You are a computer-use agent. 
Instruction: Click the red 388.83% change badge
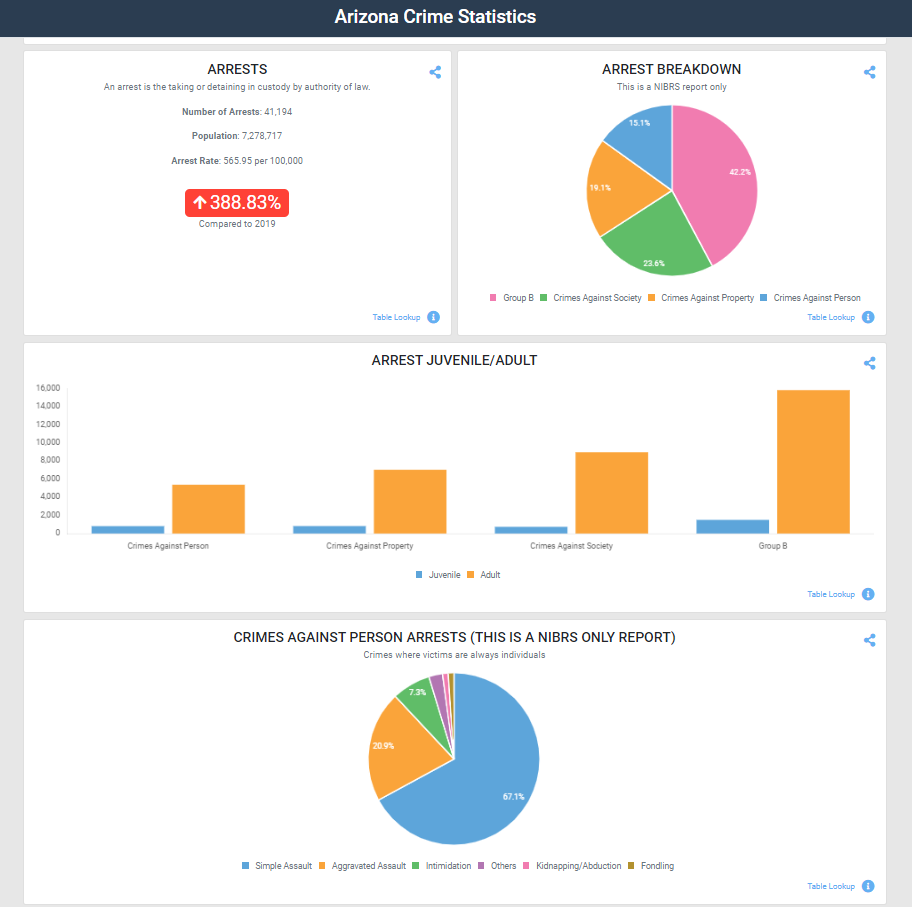click(237, 203)
